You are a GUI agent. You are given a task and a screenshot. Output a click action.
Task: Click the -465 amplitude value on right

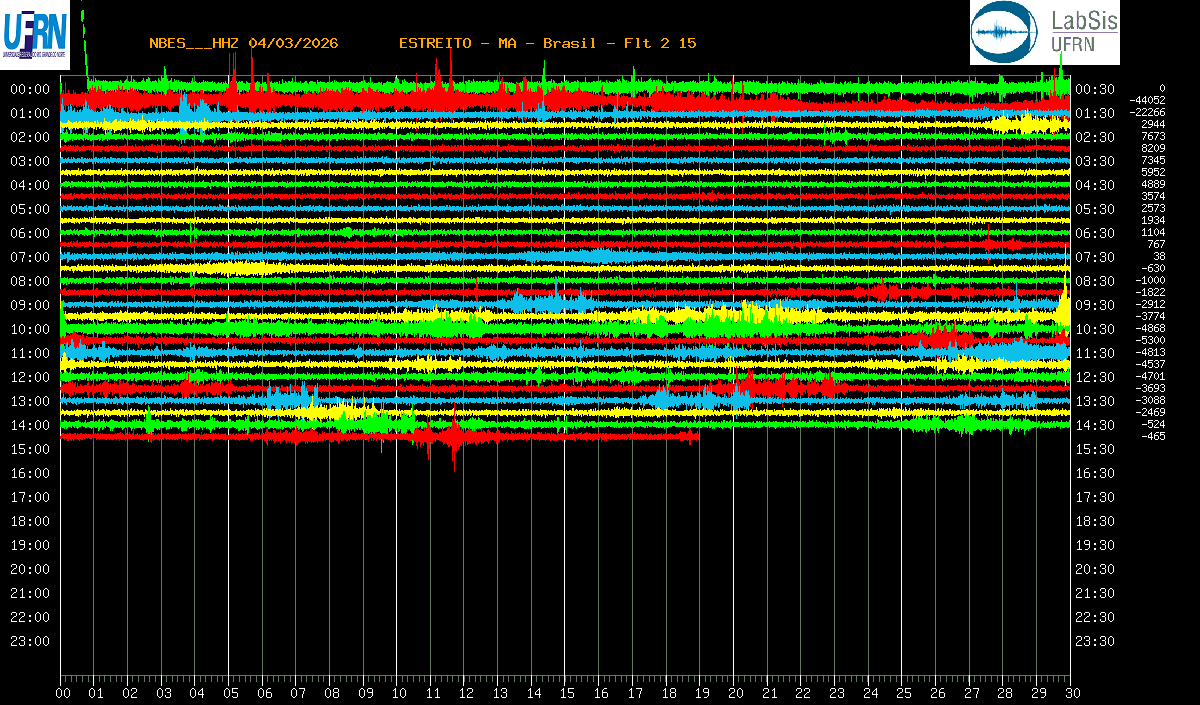(1153, 436)
